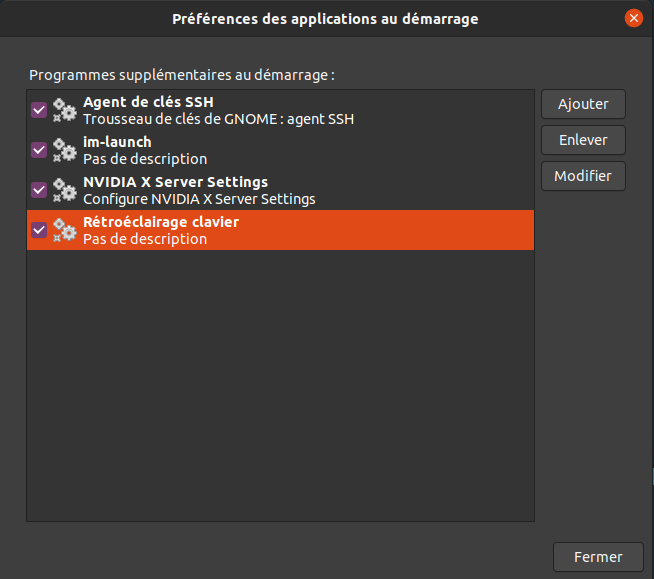Close the dialog using the Fermer button
Image resolution: width=654 pixels, height=579 pixels.
click(x=598, y=557)
